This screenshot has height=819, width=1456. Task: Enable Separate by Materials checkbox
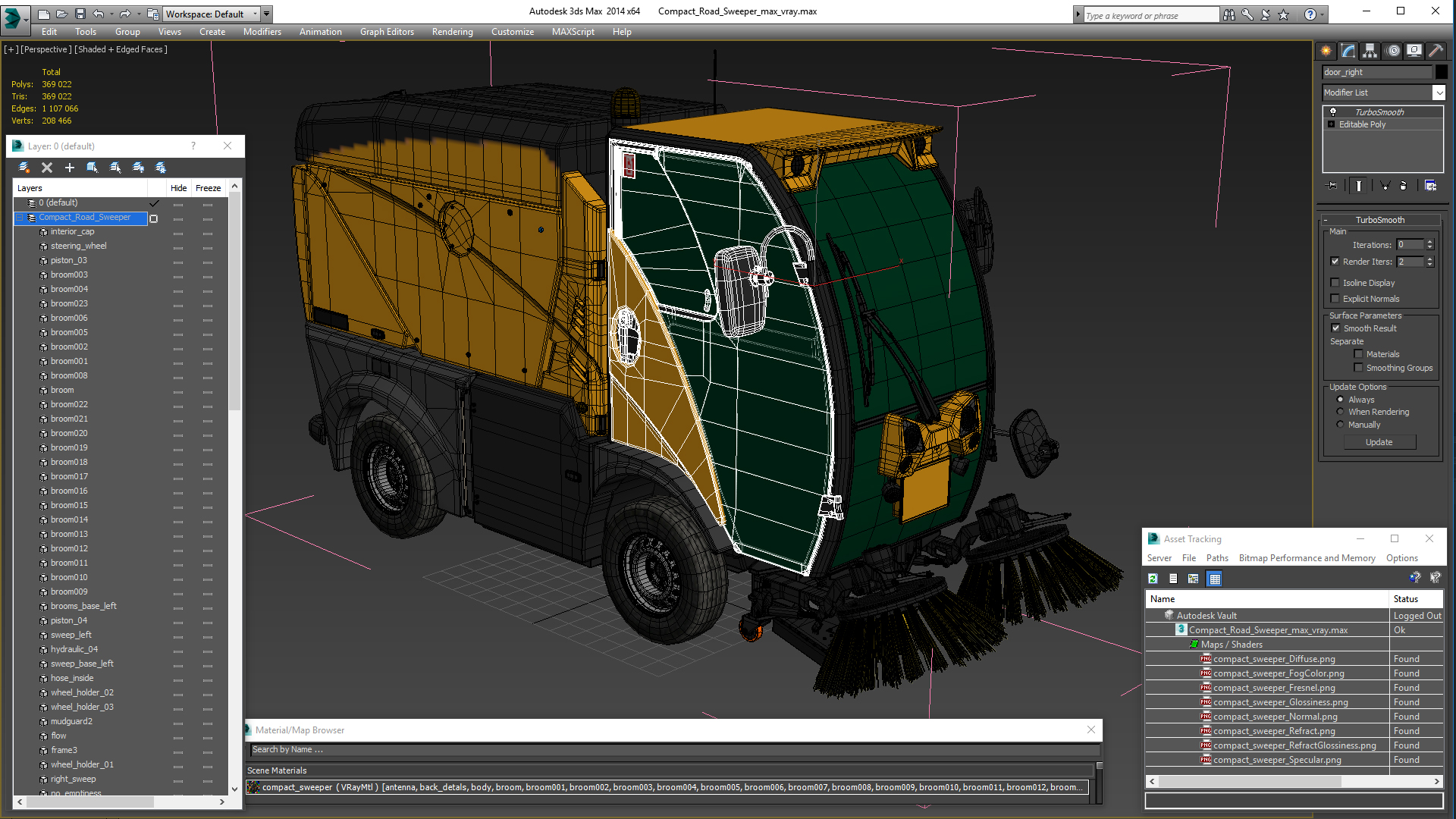(x=1359, y=354)
